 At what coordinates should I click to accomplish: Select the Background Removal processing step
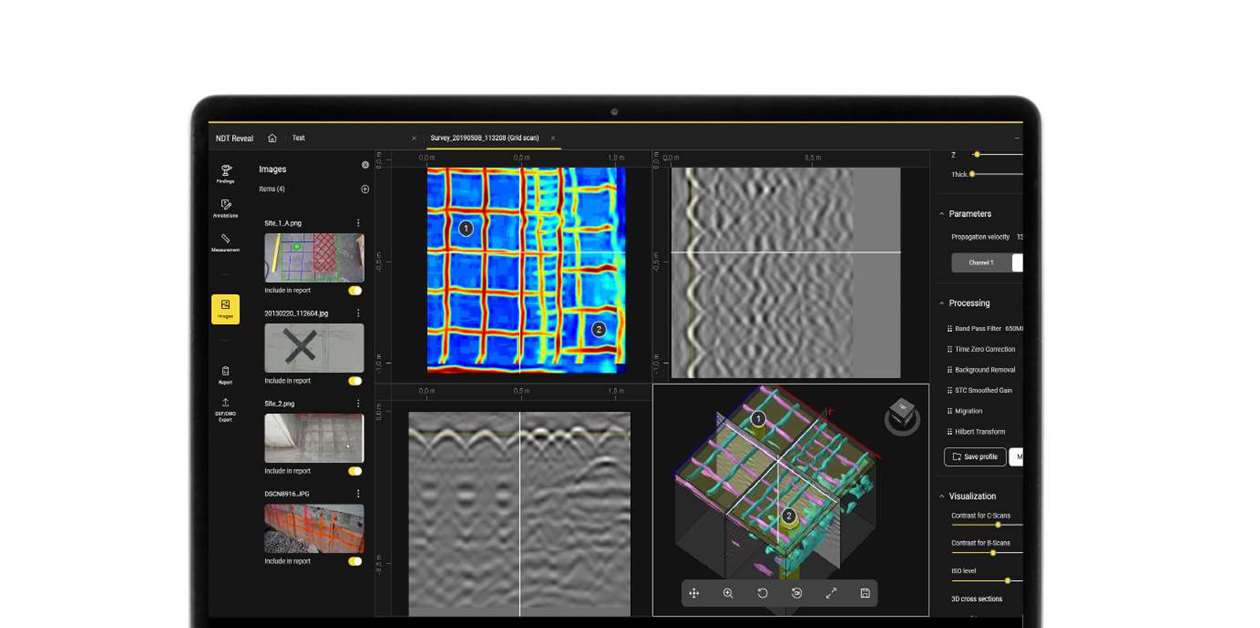(x=985, y=369)
